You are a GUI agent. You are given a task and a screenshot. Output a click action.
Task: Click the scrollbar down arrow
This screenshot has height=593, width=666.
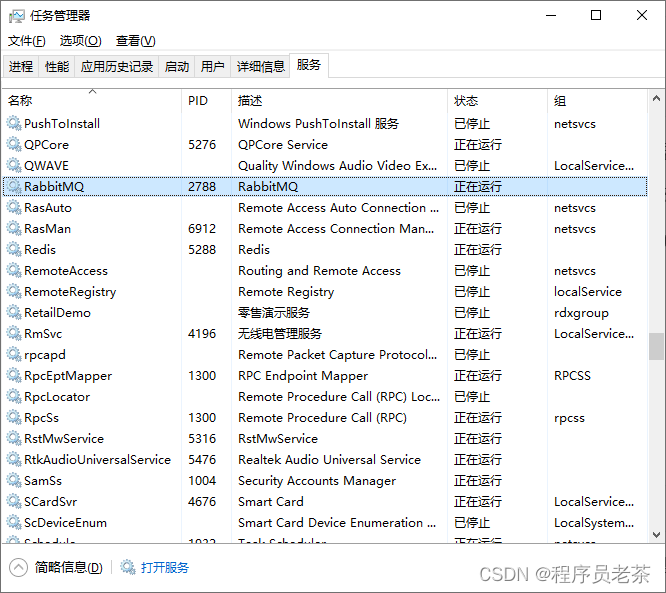click(656, 534)
